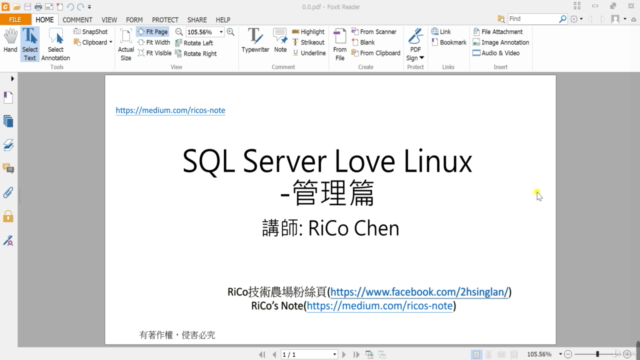
Task: Open the search settings gear dropdown
Action: point(576,19)
